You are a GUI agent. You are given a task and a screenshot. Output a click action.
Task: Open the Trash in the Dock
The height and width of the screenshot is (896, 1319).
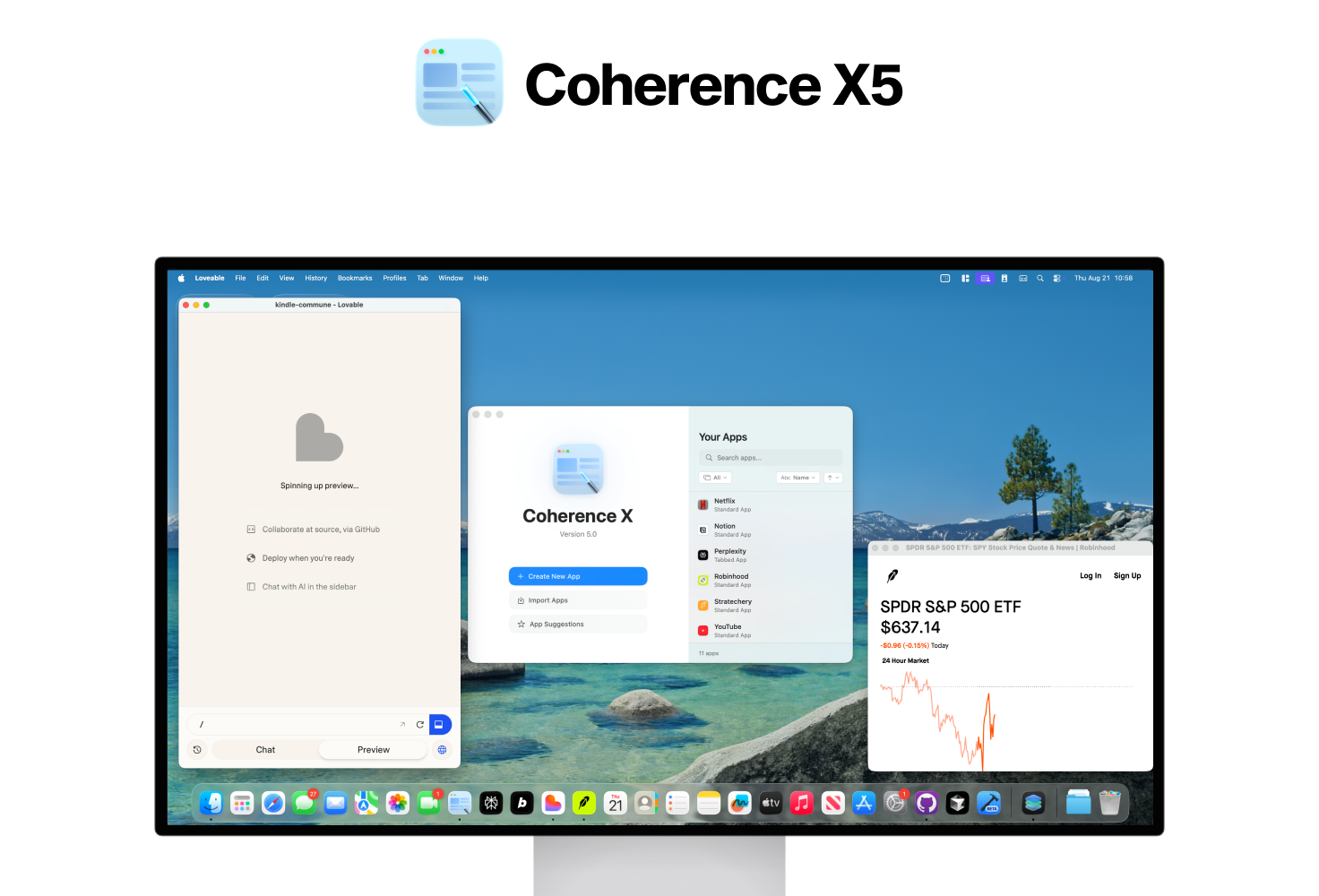click(x=1110, y=804)
